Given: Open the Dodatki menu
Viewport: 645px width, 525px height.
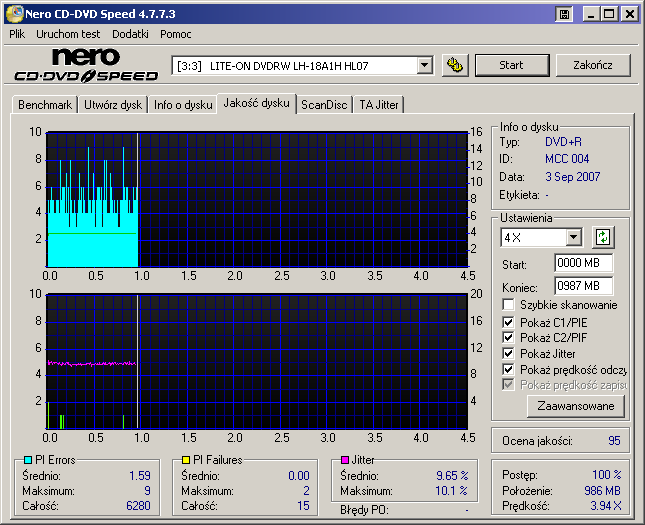Looking at the screenshot, I should (130, 34).
